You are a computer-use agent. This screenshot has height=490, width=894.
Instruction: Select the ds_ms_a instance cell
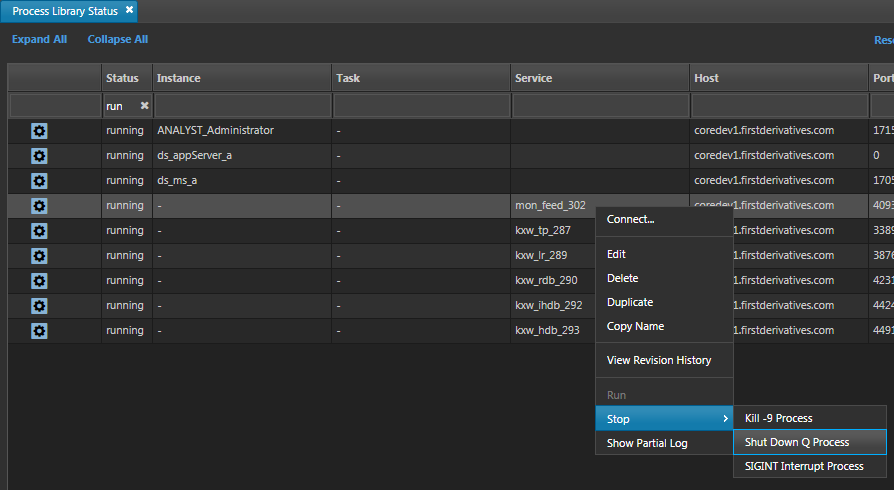pyautogui.click(x=242, y=181)
